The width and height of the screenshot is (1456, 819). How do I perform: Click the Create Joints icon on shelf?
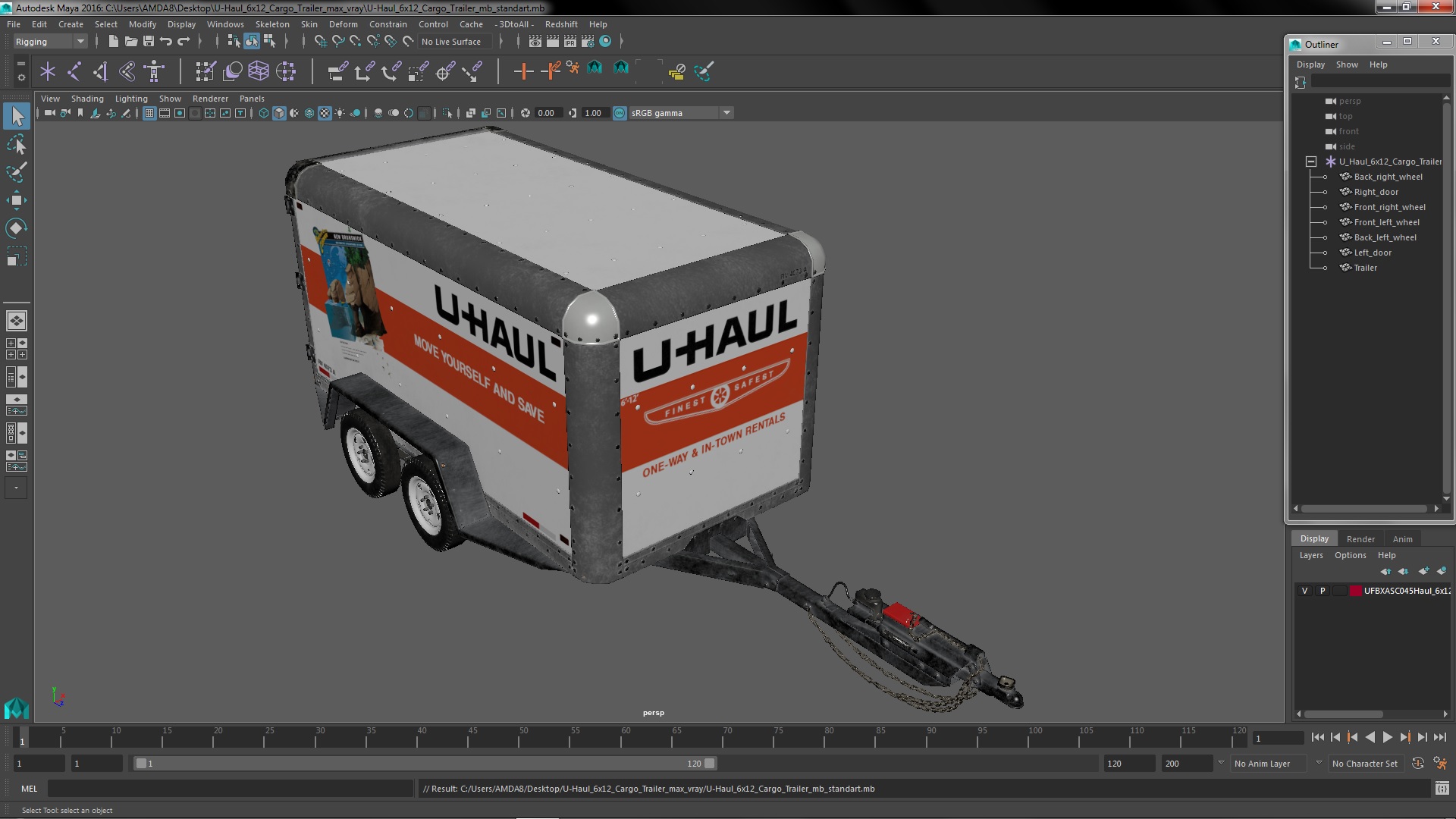74,71
